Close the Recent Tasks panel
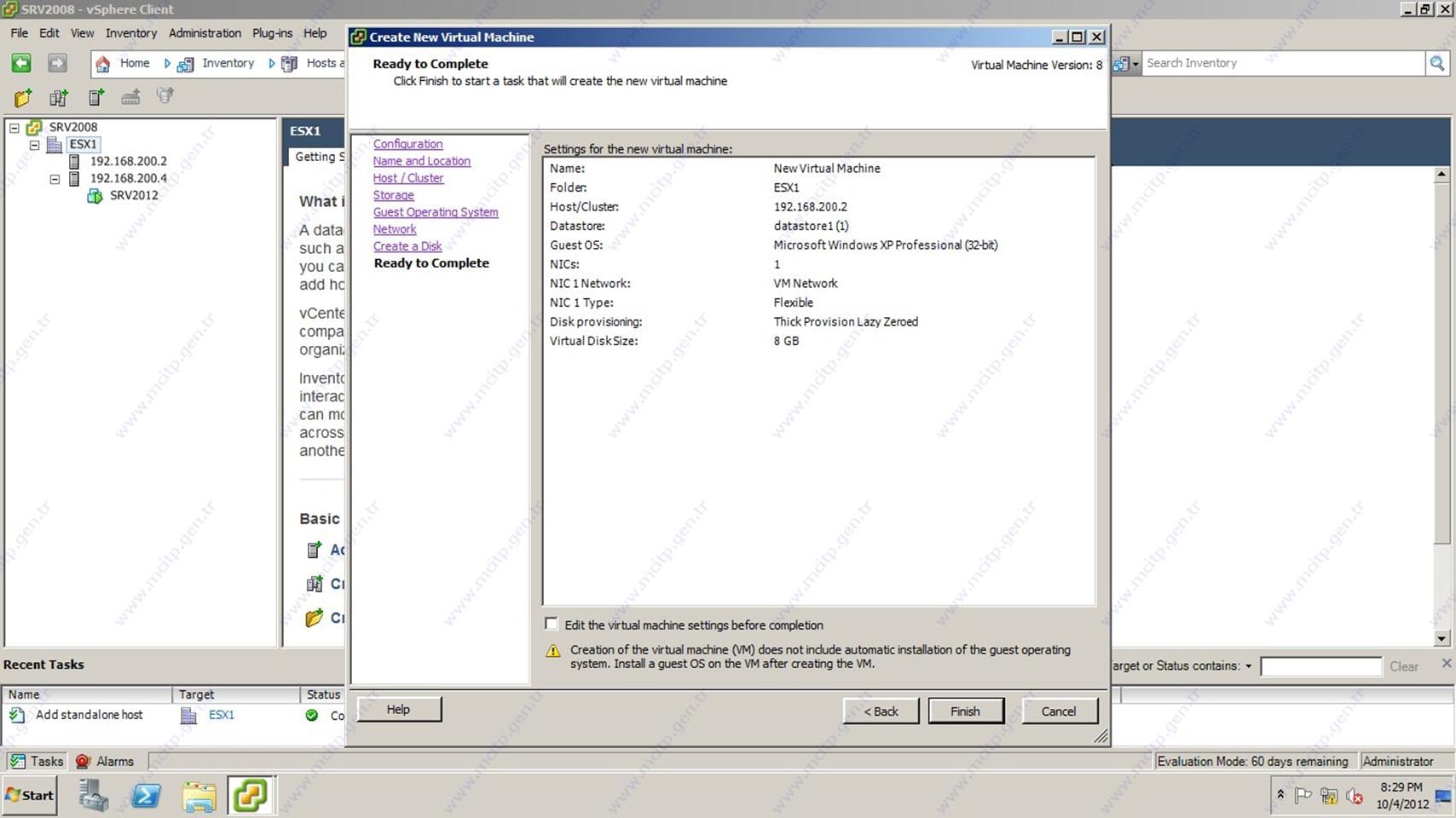The image size is (1456, 818). pos(1446,663)
